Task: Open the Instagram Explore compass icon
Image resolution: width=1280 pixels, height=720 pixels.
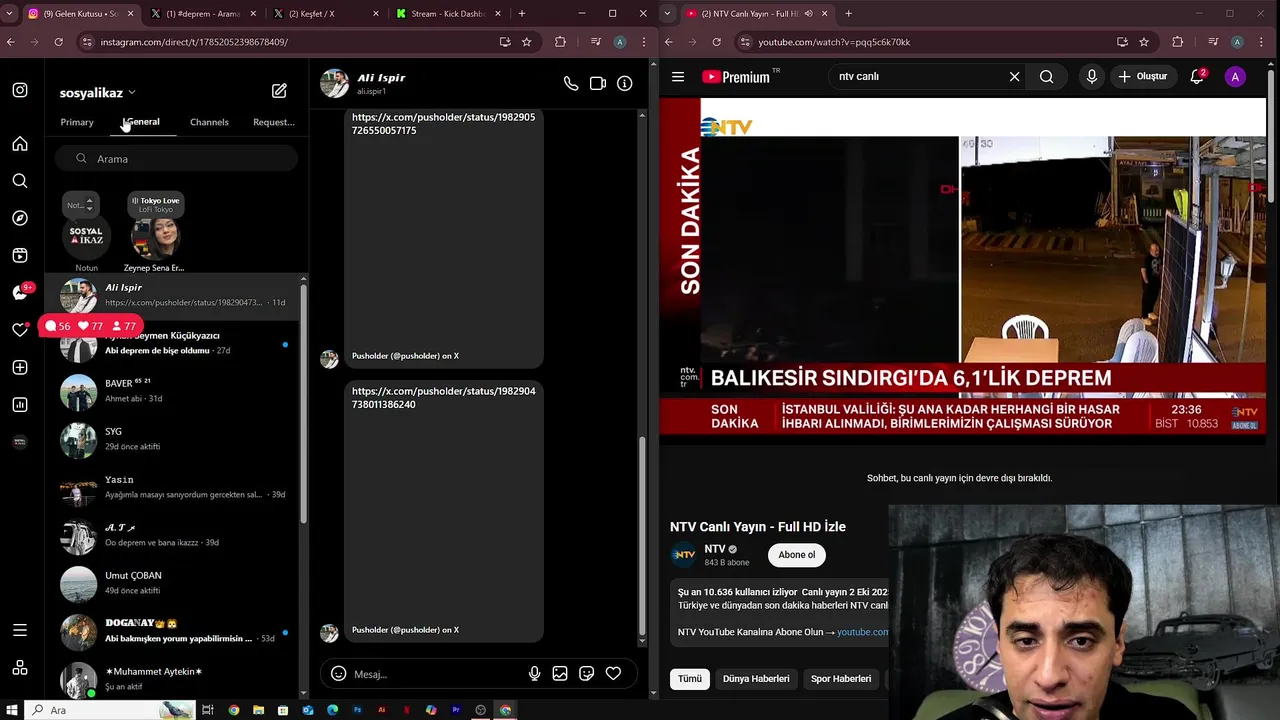Action: [x=20, y=218]
